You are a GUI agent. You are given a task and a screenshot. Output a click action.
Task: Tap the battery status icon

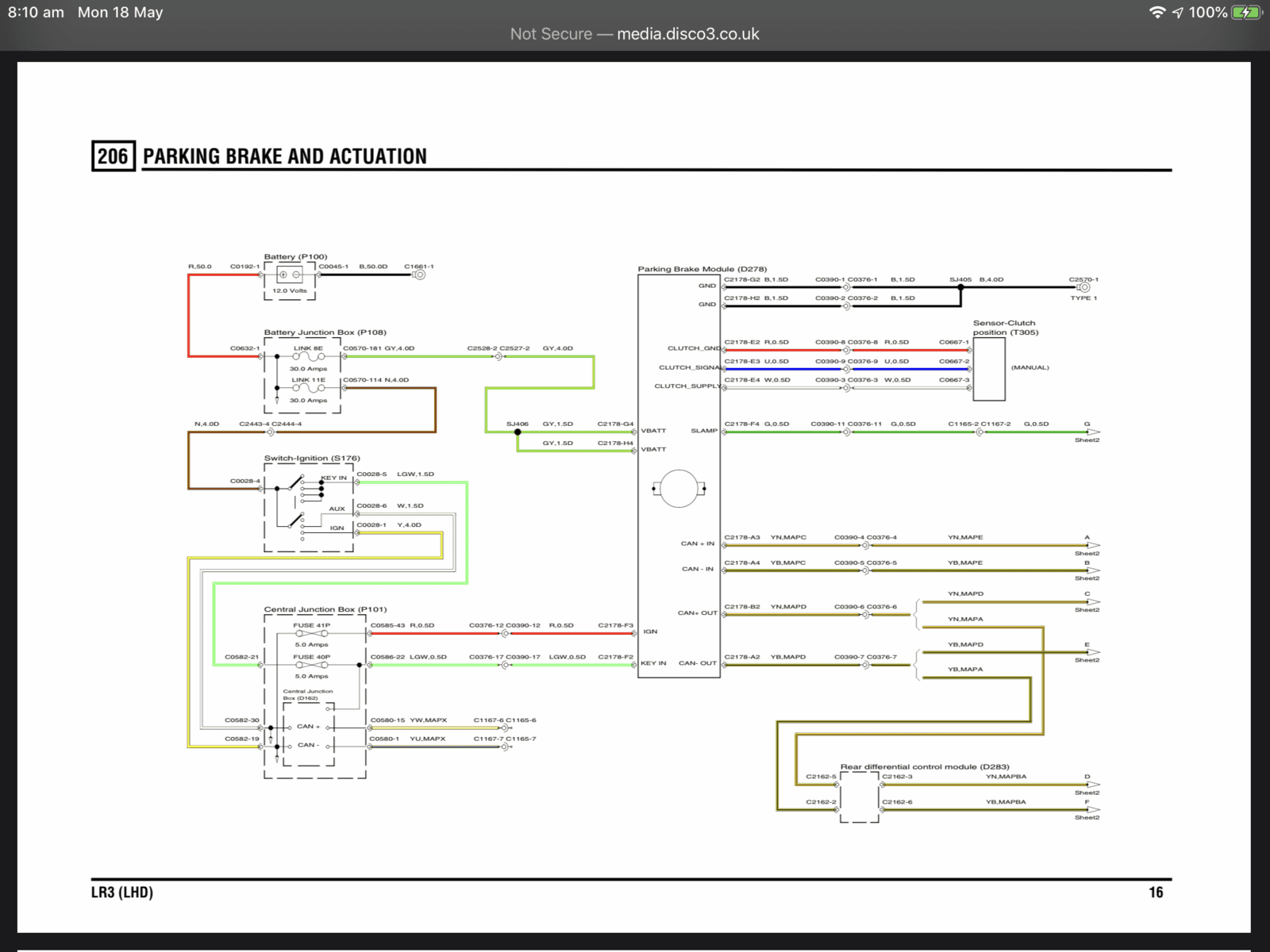point(1245,13)
